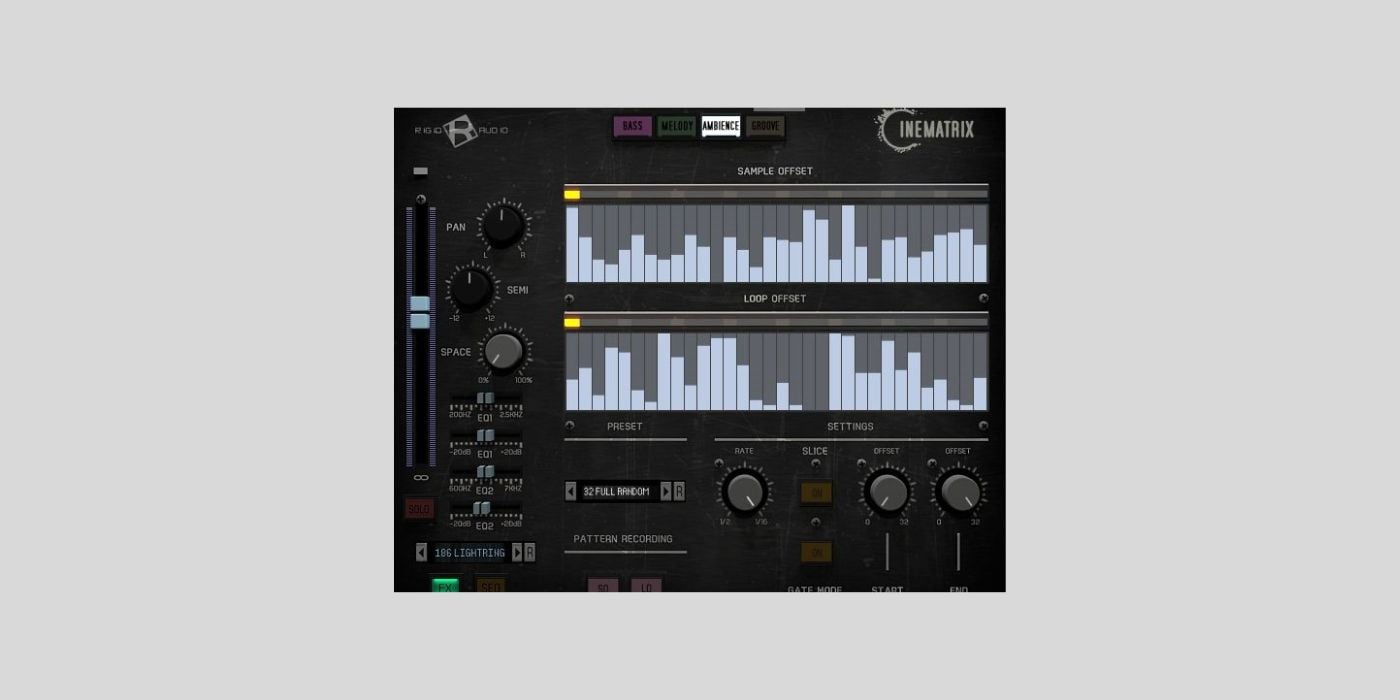Click the START vertical slider below offset knob

click(x=887, y=552)
